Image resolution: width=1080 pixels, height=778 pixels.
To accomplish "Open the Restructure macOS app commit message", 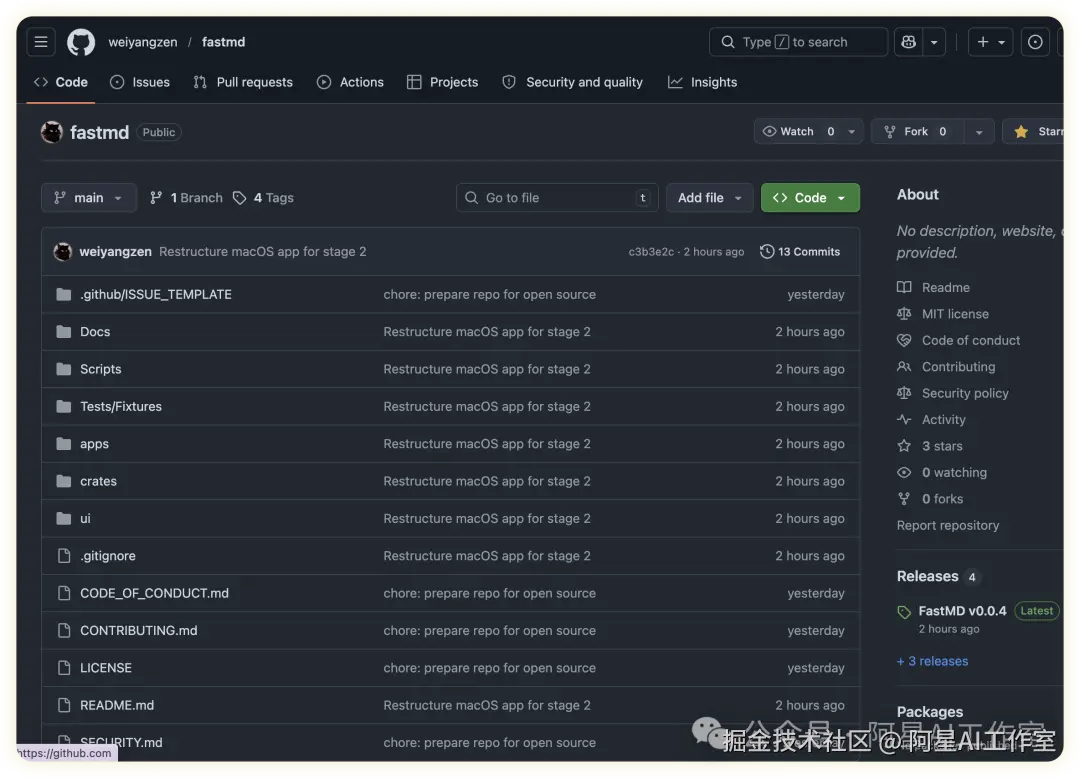I will [262, 252].
